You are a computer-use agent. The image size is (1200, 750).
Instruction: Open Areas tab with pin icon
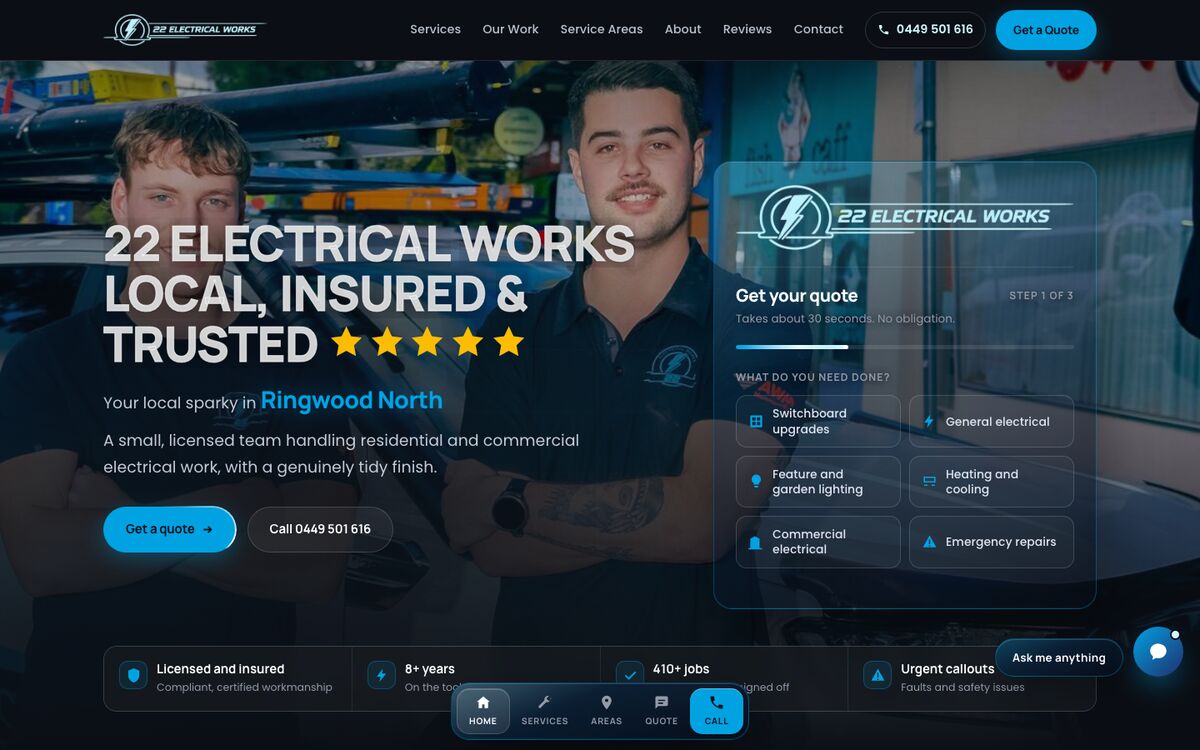[x=606, y=711]
